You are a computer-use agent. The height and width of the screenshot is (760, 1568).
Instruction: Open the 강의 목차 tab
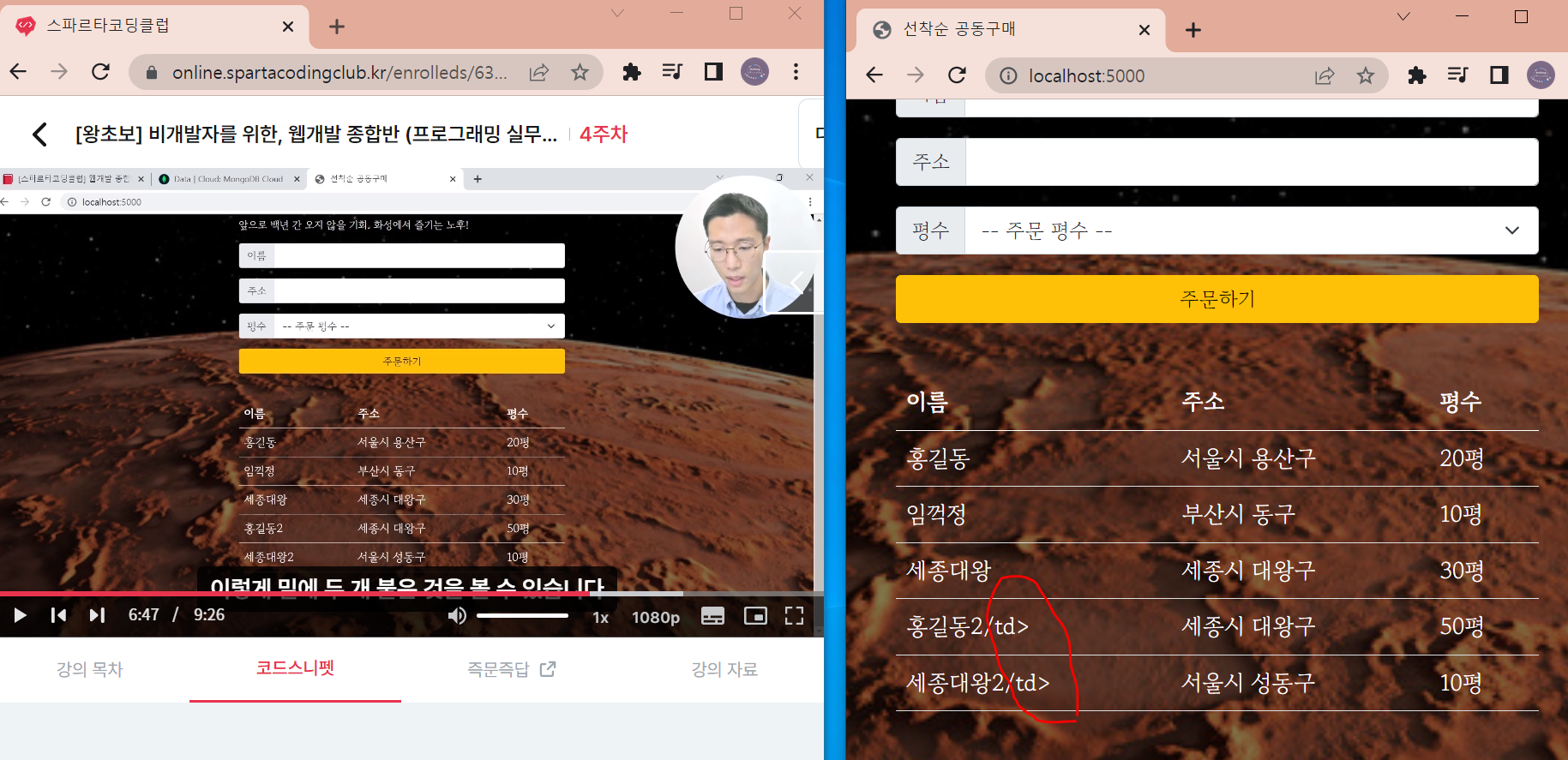90,669
